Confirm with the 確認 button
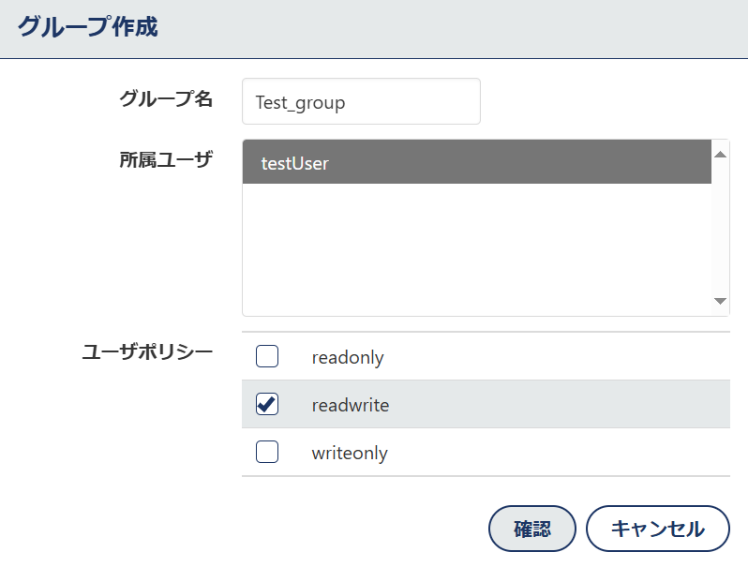Screen dimensions: 748x567 532,528
